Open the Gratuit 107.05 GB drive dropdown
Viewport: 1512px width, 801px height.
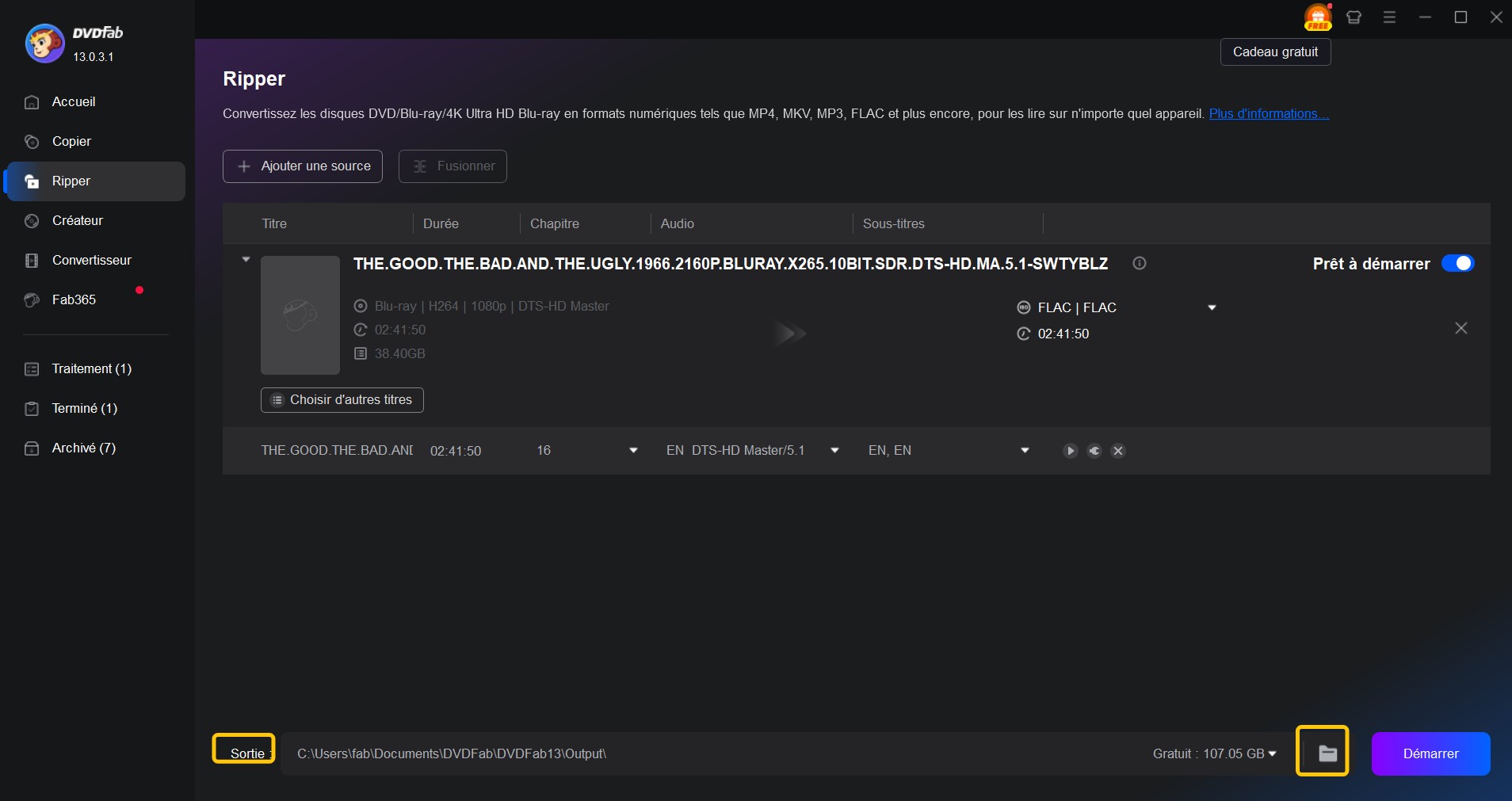point(1215,754)
